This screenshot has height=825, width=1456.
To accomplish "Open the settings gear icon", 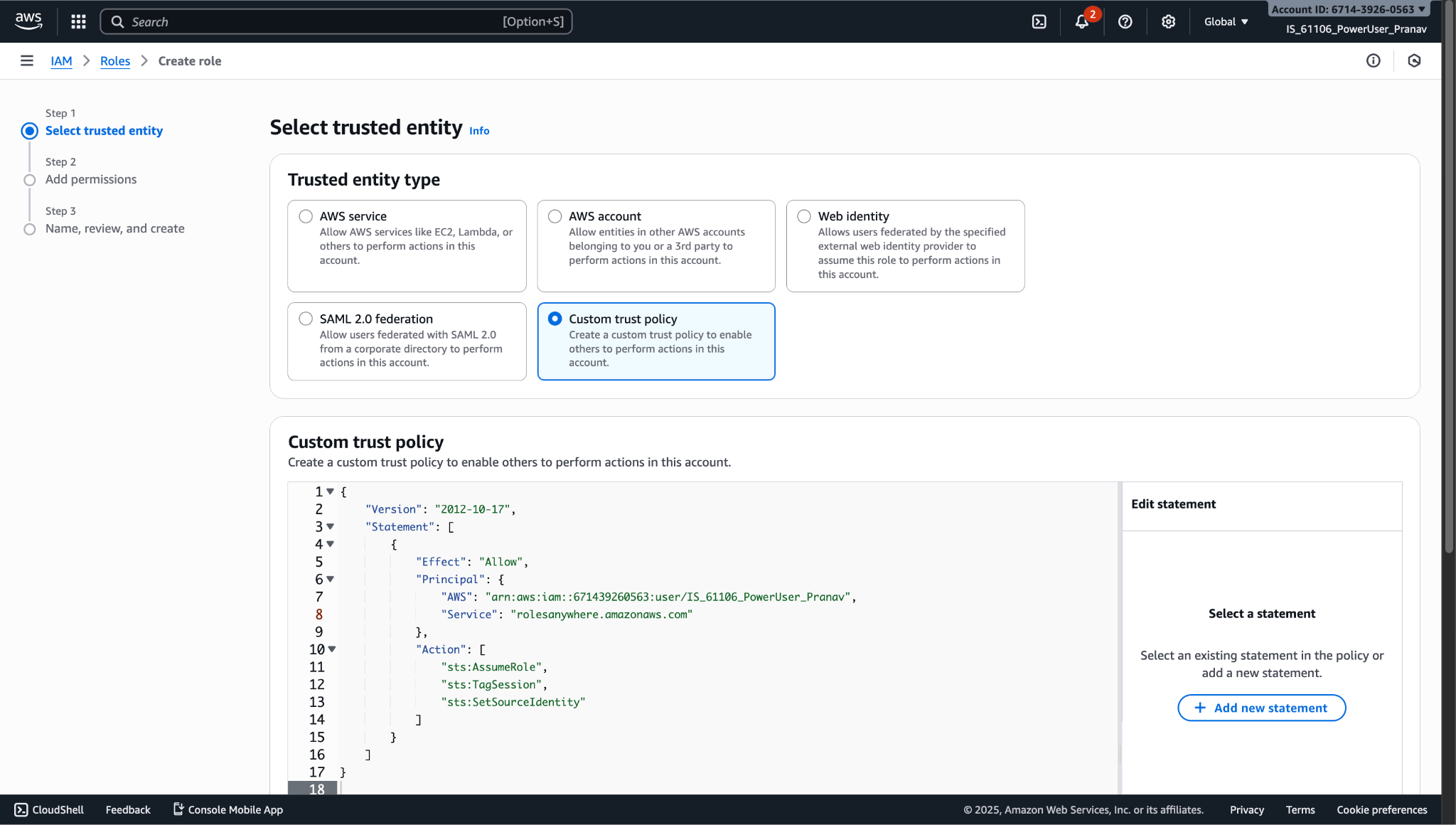I will tap(1168, 22).
